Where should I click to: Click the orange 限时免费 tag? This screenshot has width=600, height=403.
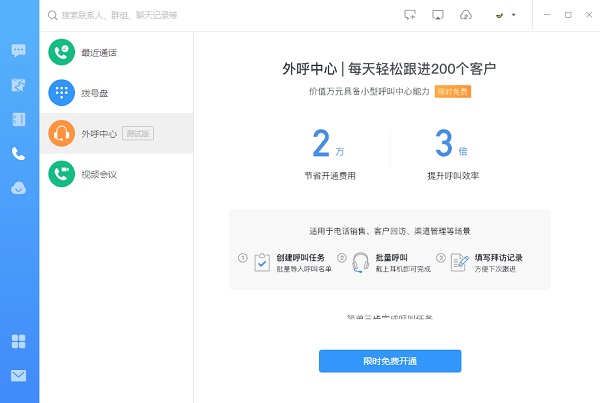click(452, 92)
